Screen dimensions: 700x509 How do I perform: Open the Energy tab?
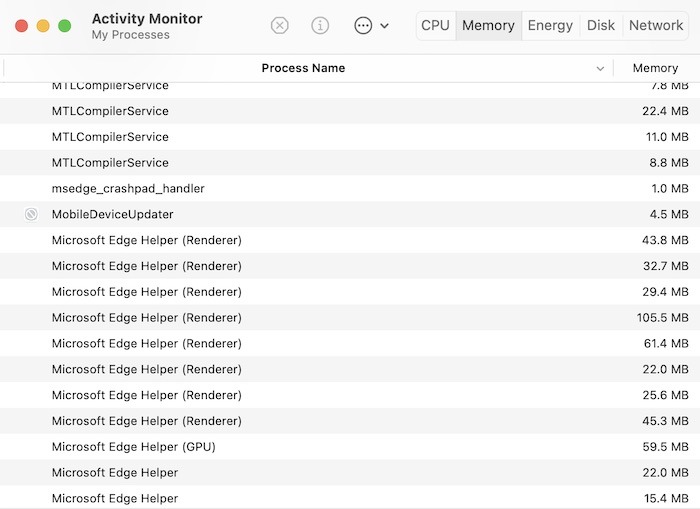(x=550, y=25)
